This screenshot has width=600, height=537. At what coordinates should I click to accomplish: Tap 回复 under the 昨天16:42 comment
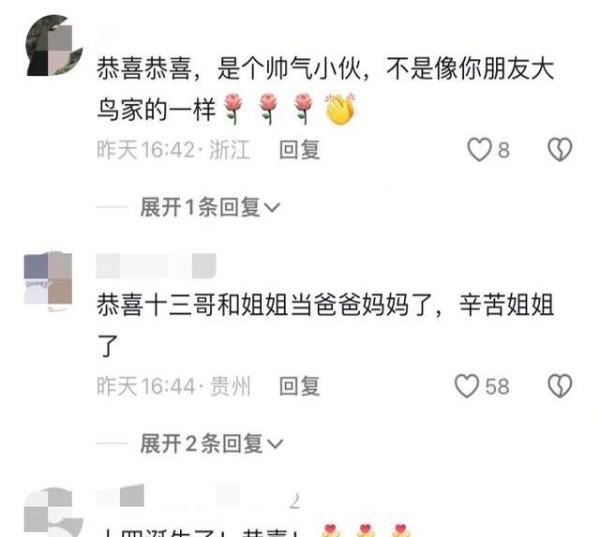299,149
